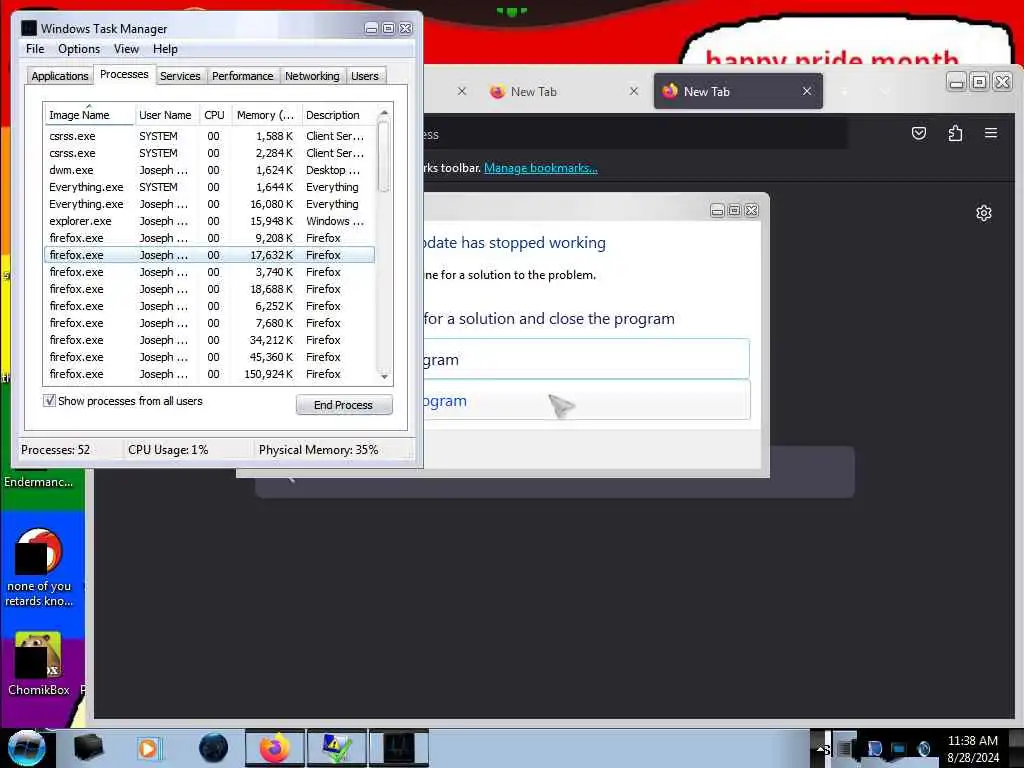Image resolution: width=1024 pixels, height=768 pixels.
Task: Switch to the Services tab
Action: tap(180, 76)
